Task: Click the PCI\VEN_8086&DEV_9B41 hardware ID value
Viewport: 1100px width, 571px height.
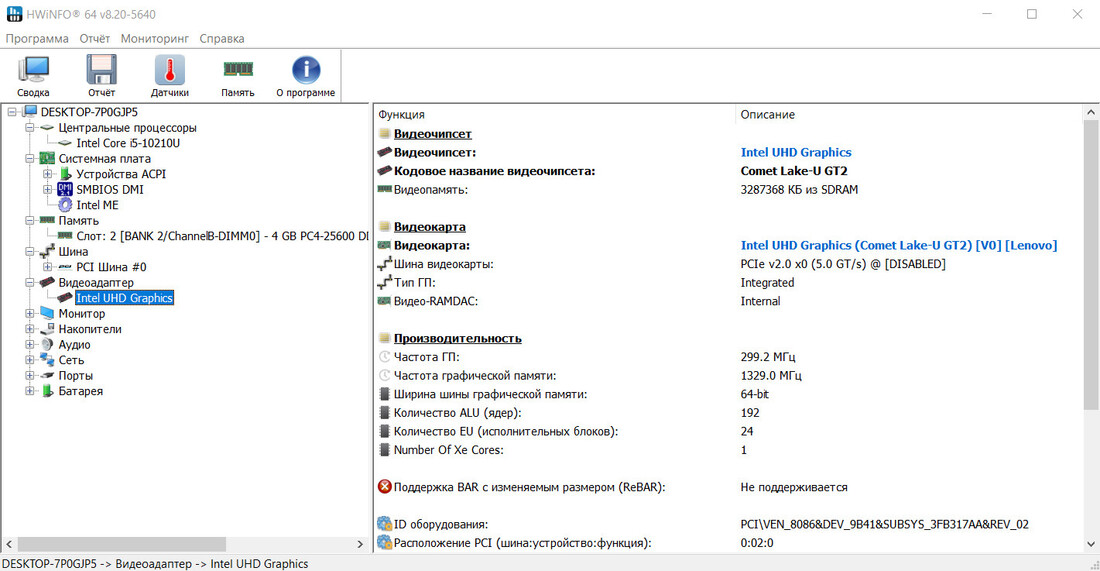Action: point(884,524)
